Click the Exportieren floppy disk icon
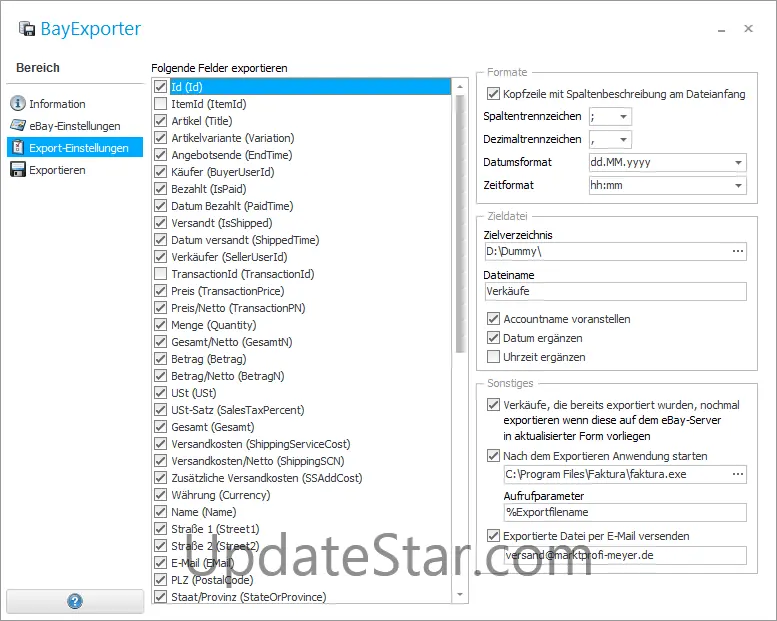 pyautogui.click(x=18, y=169)
